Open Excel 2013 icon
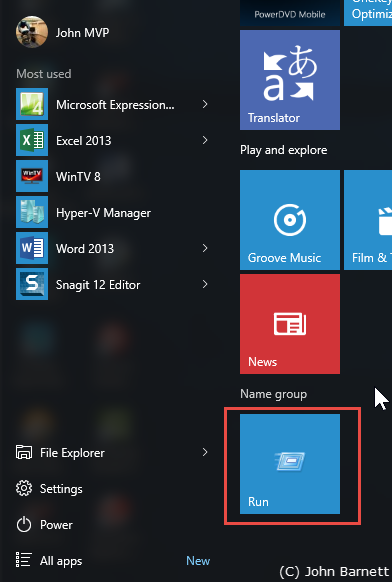 (x=32, y=140)
